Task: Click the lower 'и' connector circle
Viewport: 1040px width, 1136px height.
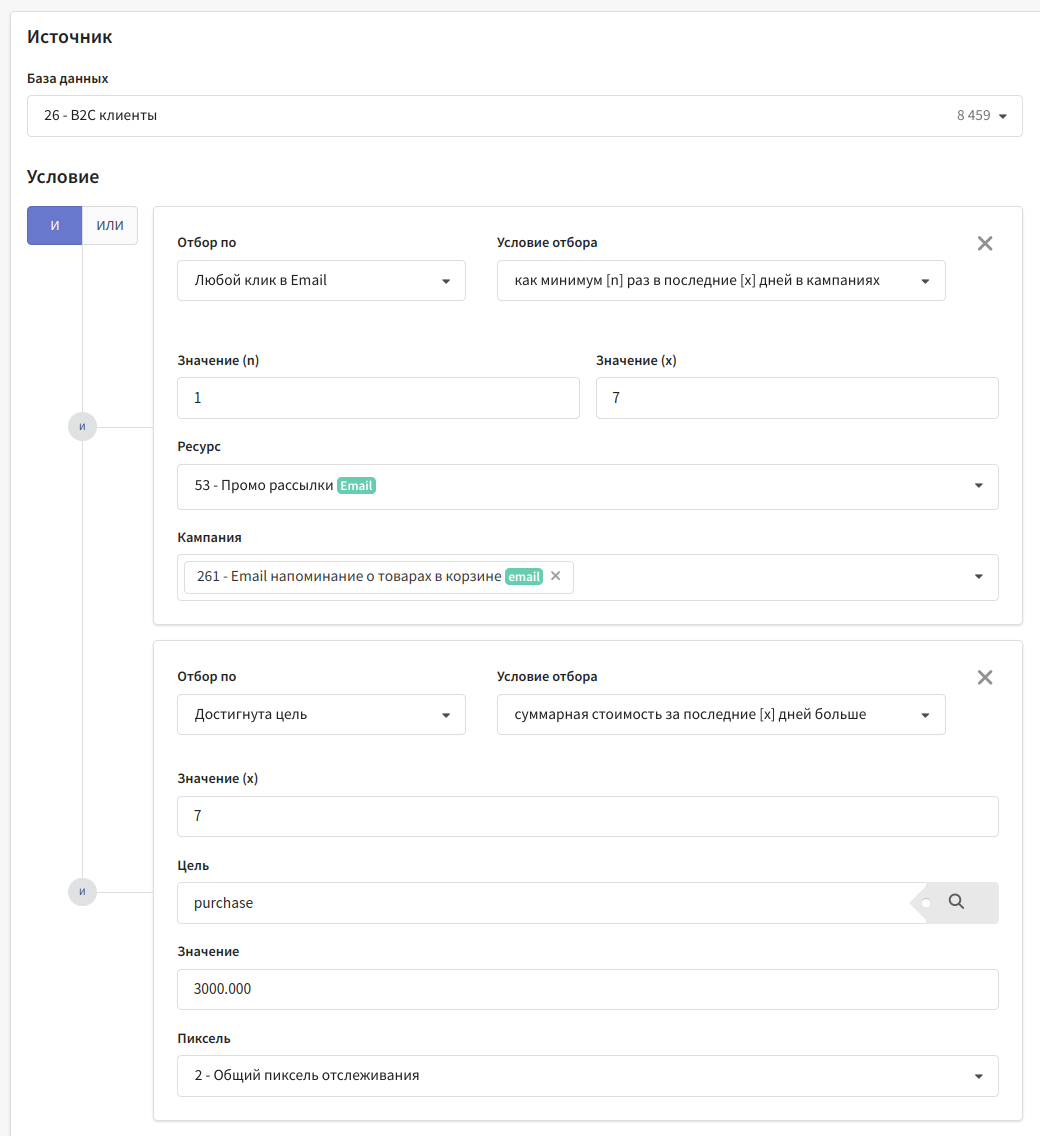Action: 82,891
